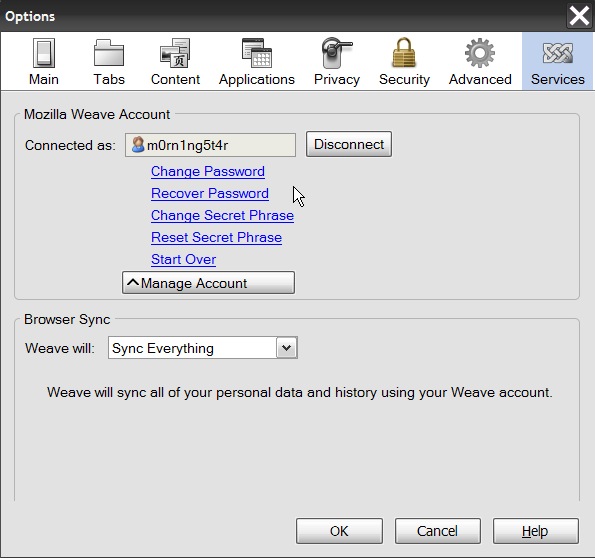Select the Services weave icon
Screen dimensions: 595x558
(557, 53)
